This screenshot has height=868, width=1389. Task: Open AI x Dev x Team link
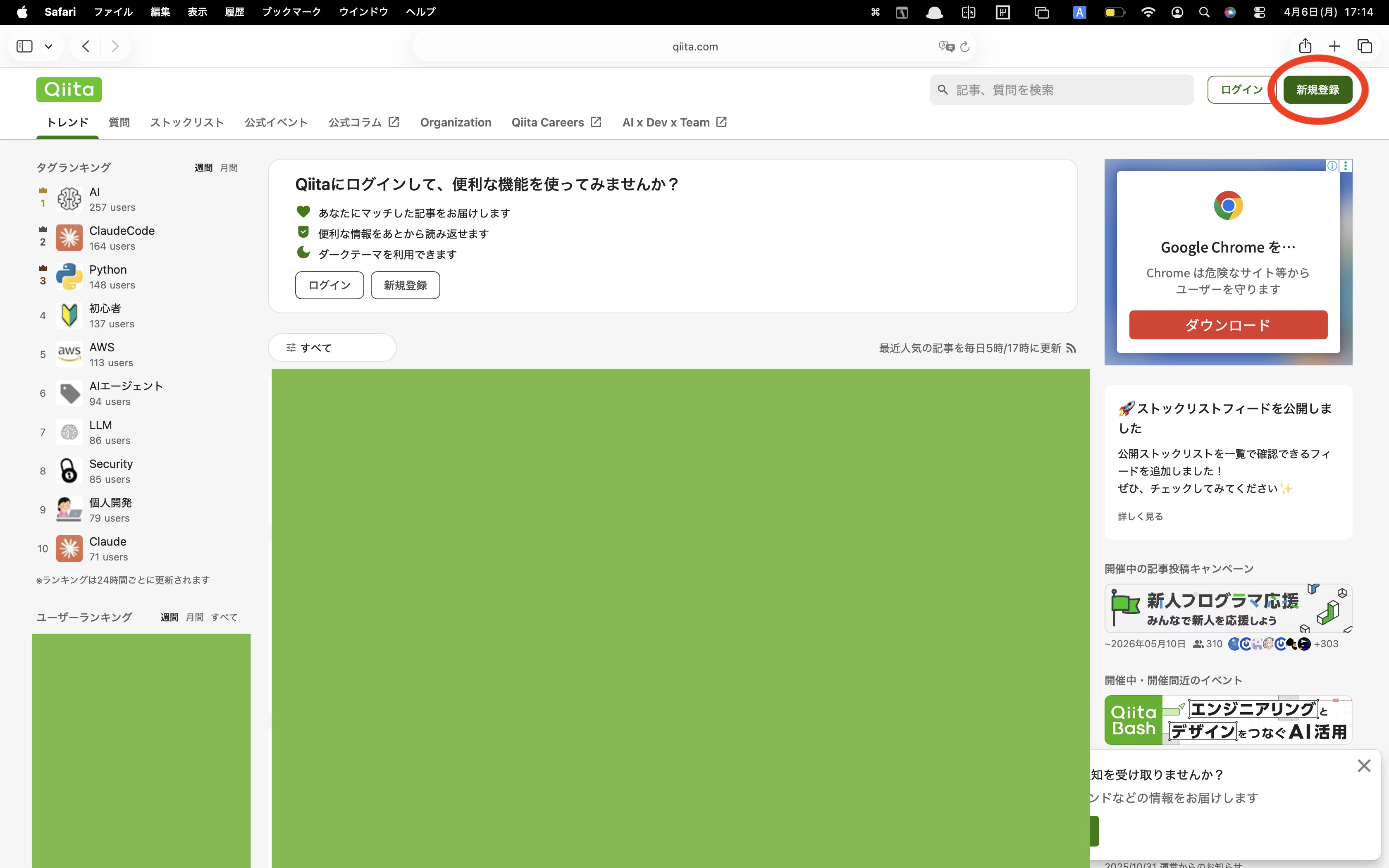click(x=674, y=122)
